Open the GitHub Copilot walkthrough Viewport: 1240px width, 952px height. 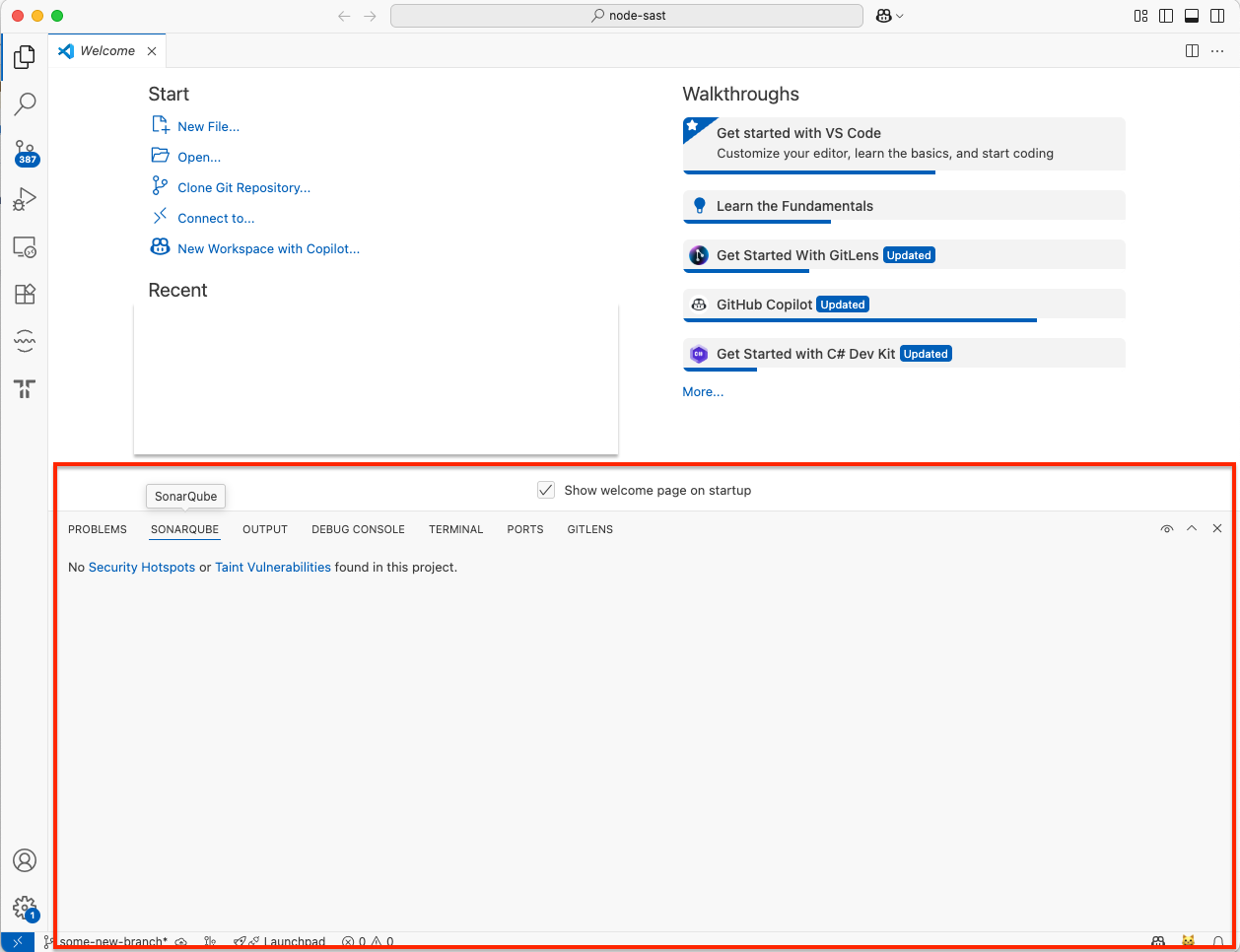click(x=904, y=305)
